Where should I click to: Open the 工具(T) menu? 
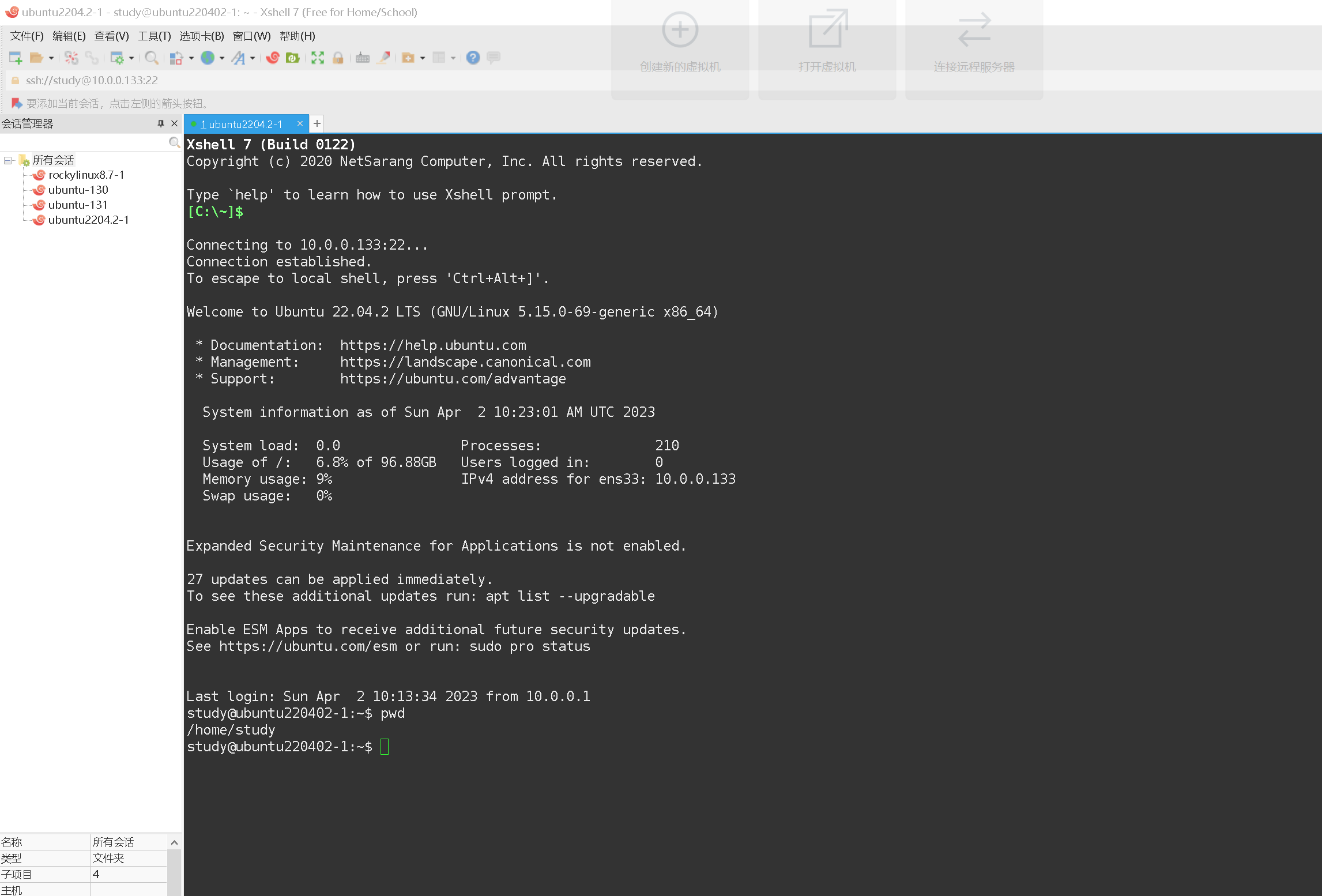coord(154,36)
